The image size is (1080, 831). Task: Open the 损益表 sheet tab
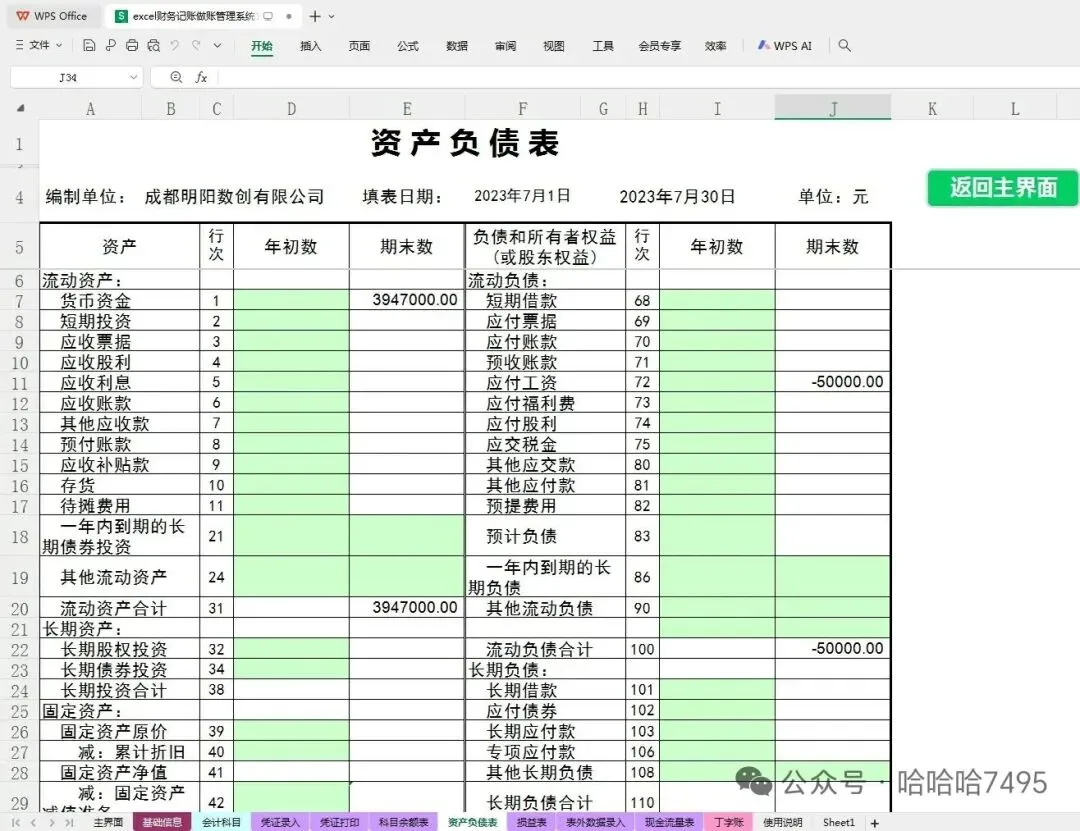tap(531, 823)
